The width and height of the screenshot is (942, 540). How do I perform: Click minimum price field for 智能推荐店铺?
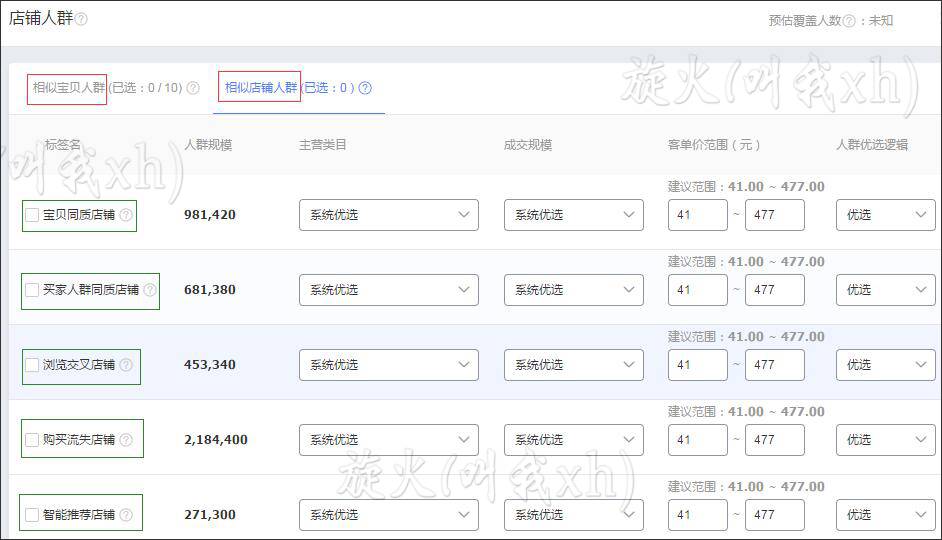pyautogui.click(x=697, y=515)
